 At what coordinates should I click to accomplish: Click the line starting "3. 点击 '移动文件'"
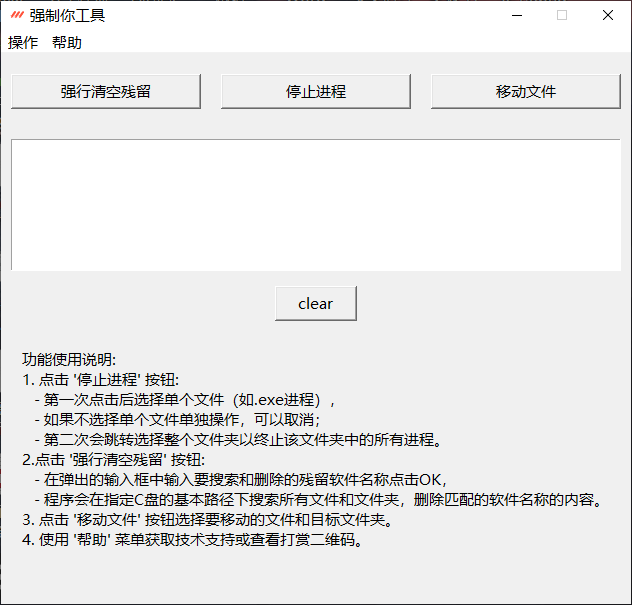[x=208, y=520]
